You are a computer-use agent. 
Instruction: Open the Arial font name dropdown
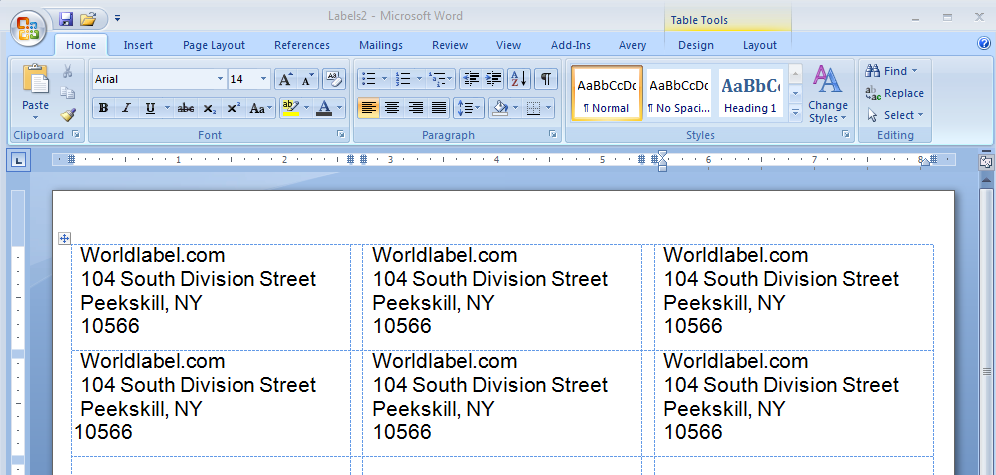point(220,79)
